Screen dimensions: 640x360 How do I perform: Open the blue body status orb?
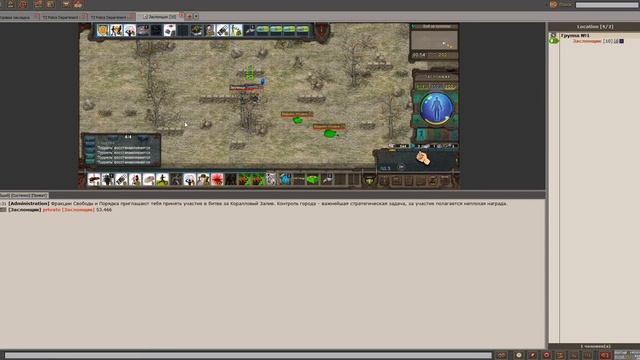click(436, 108)
